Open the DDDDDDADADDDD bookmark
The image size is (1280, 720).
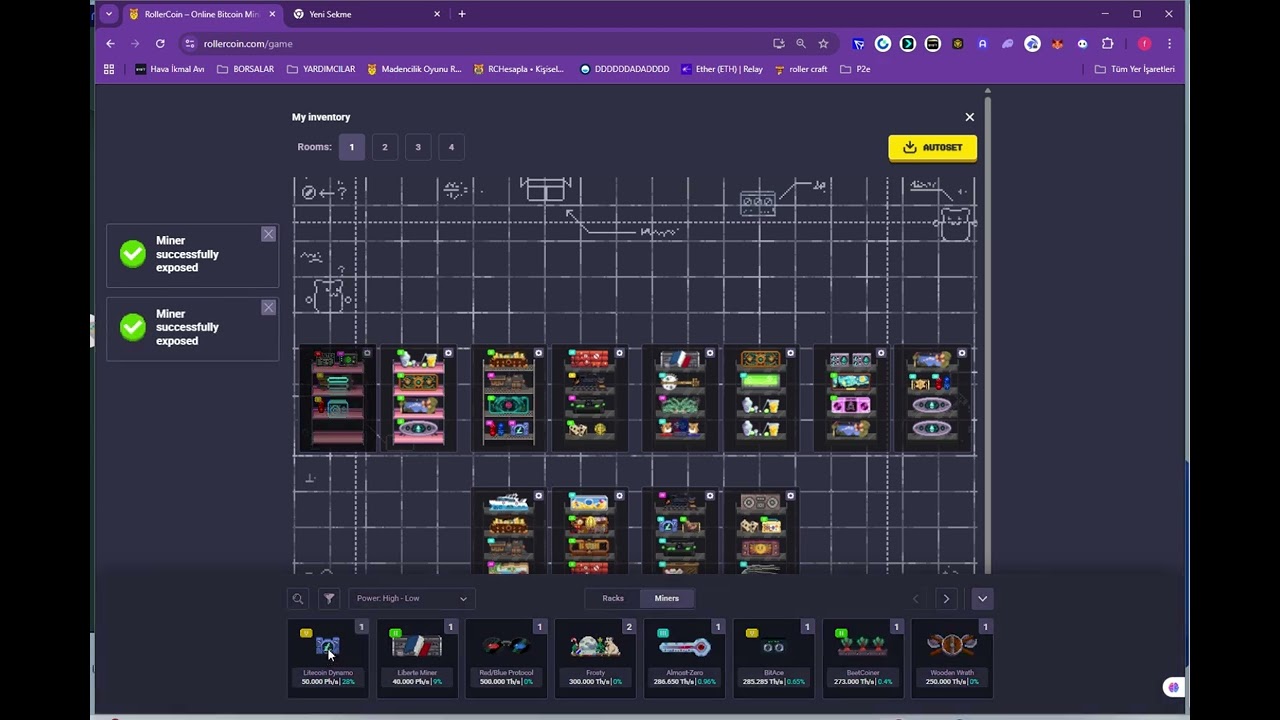click(x=625, y=69)
